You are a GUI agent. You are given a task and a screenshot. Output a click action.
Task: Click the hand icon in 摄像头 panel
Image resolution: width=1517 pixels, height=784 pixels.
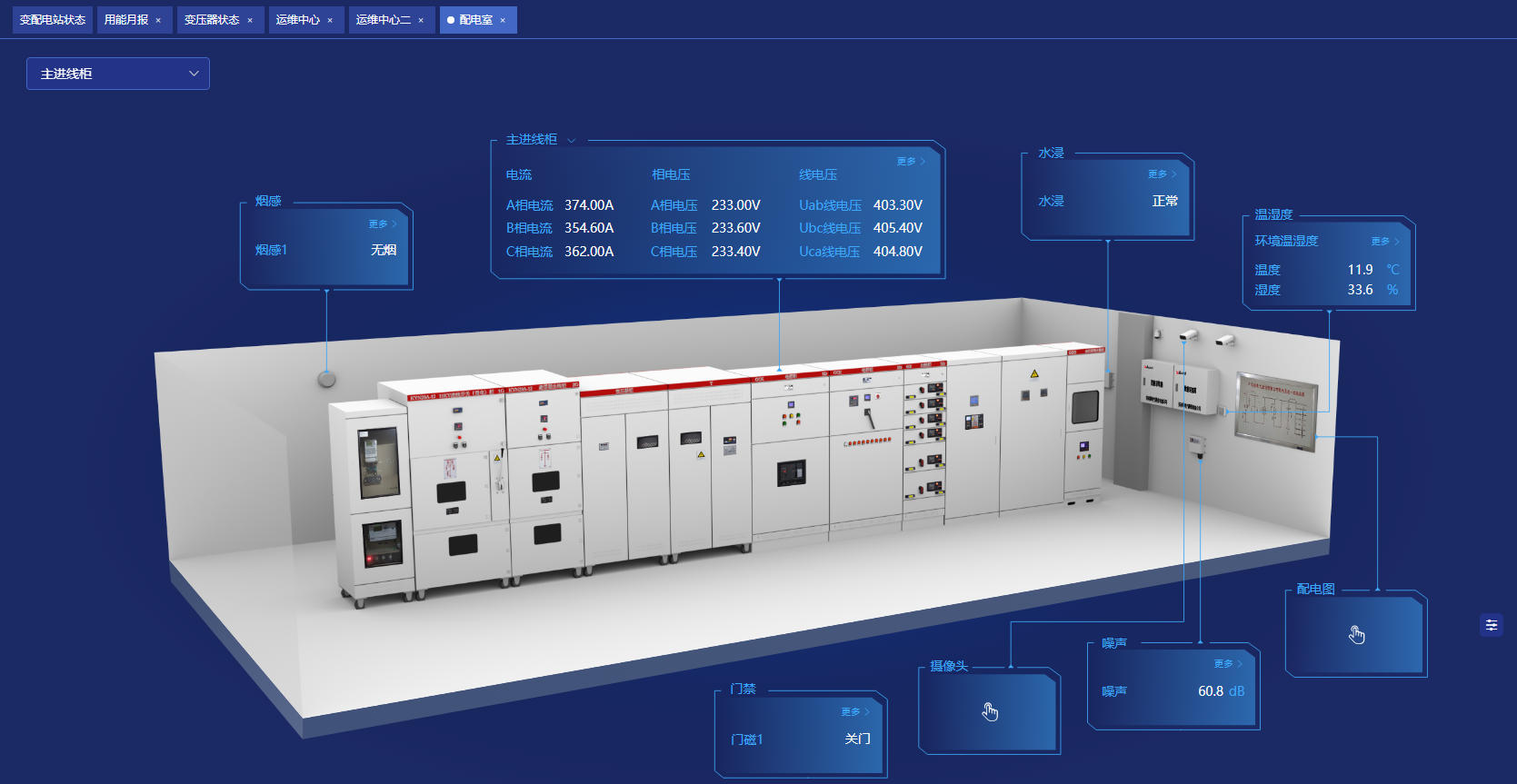coord(990,712)
